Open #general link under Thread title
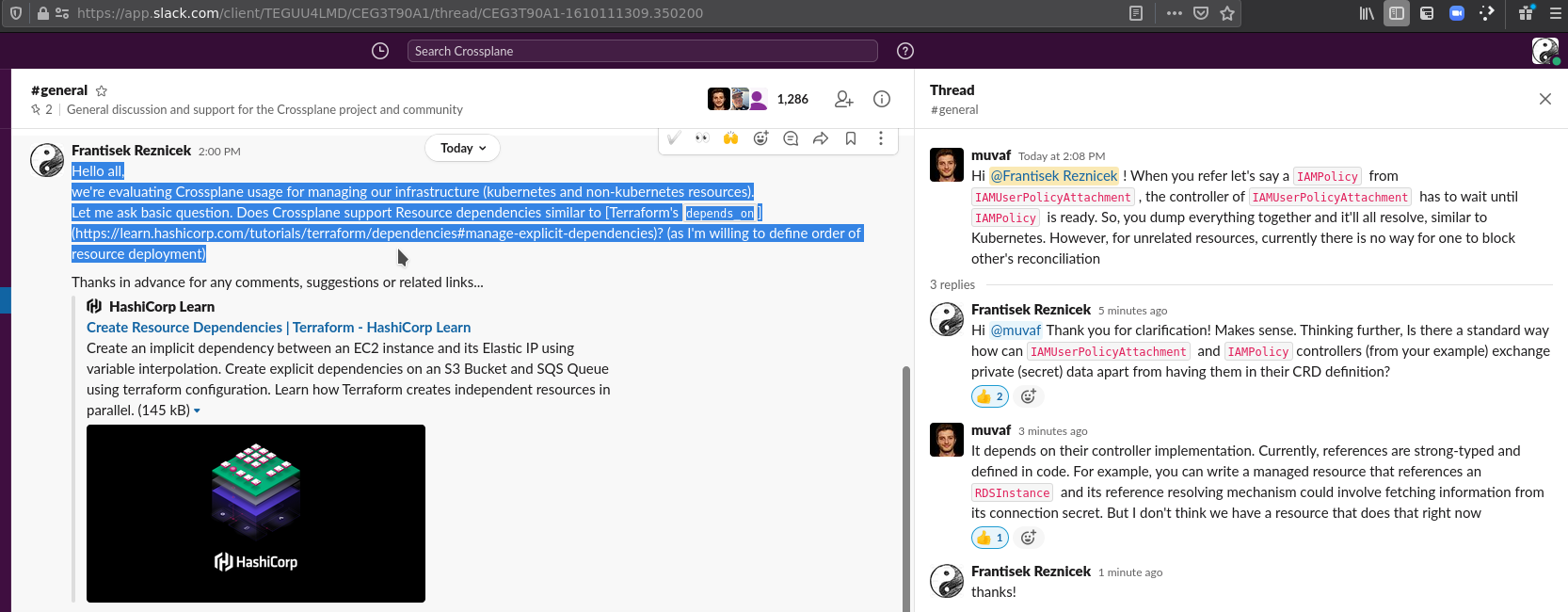1568x612 pixels. tap(954, 110)
